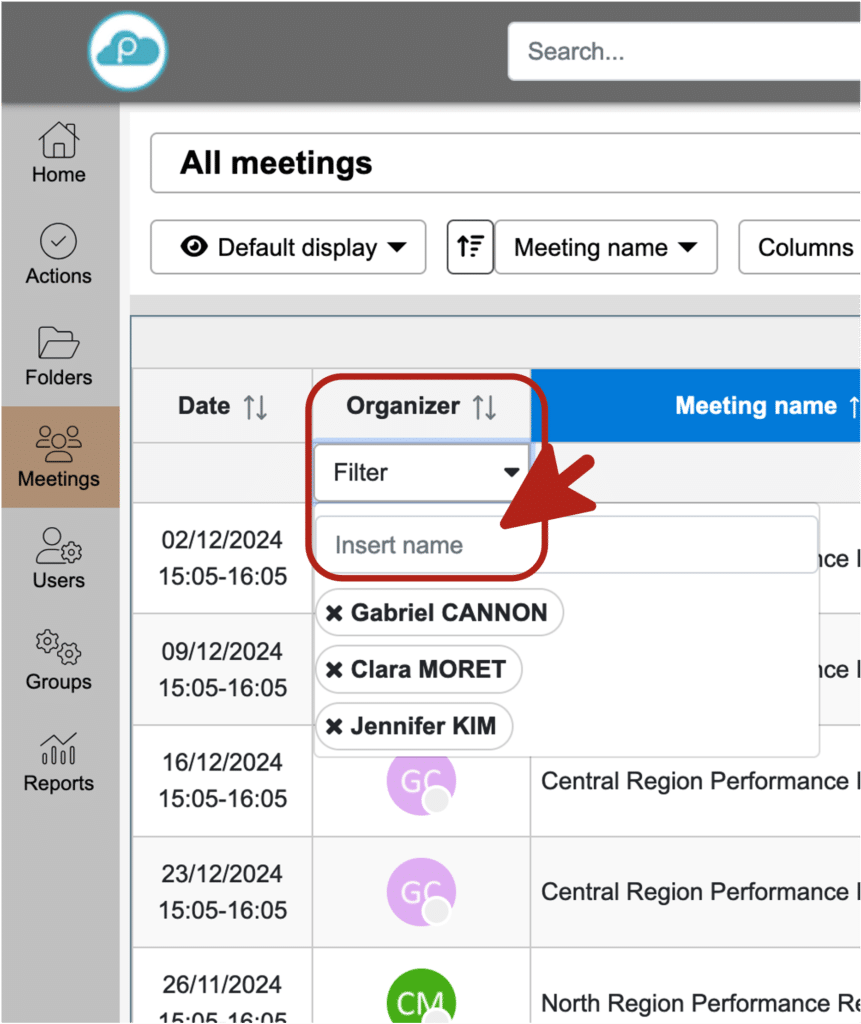Select the Meetings sidebar tab
Viewport: 861px width, 1024px height.
[x=59, y=456]
